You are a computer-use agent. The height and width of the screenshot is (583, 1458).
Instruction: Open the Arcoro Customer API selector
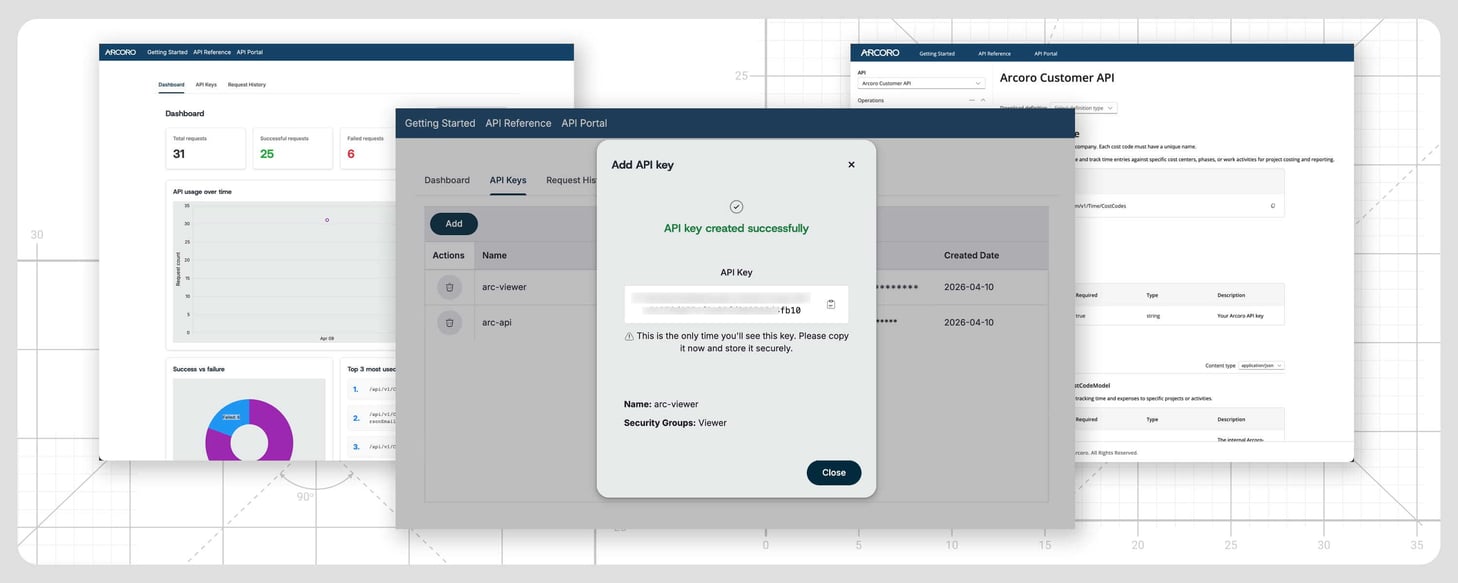pos(920,83)
